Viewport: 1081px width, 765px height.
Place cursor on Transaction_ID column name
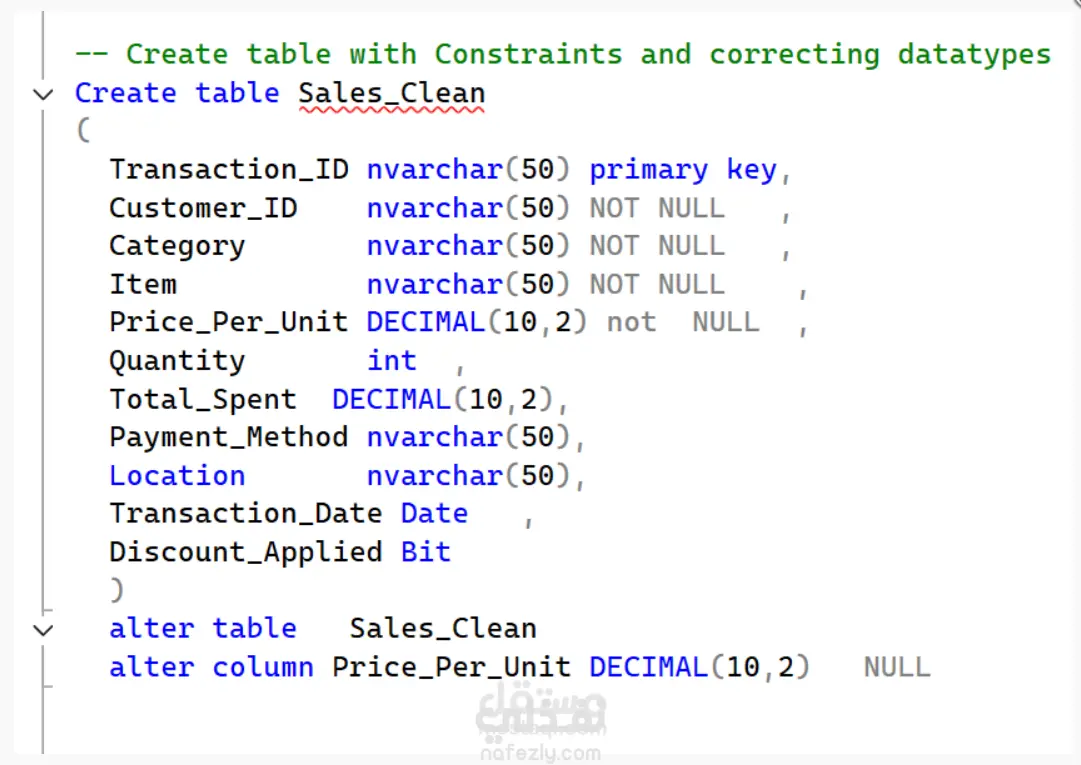229,170
